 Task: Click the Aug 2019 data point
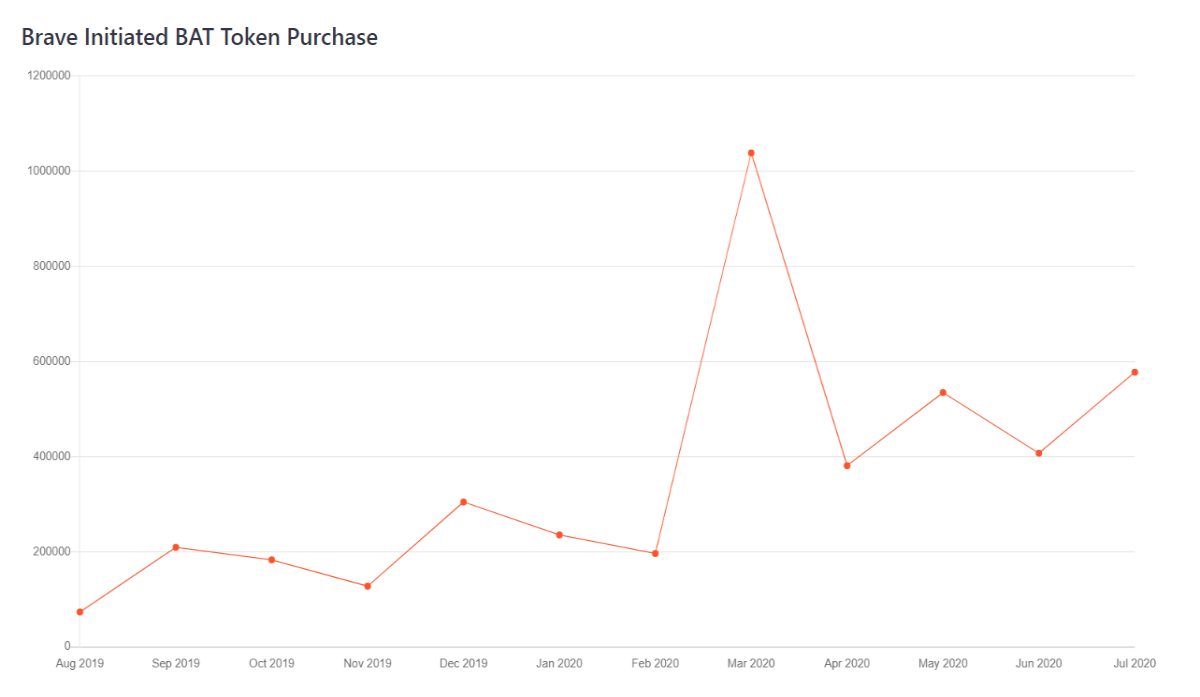pyautogui.click(x=80, y=612)
